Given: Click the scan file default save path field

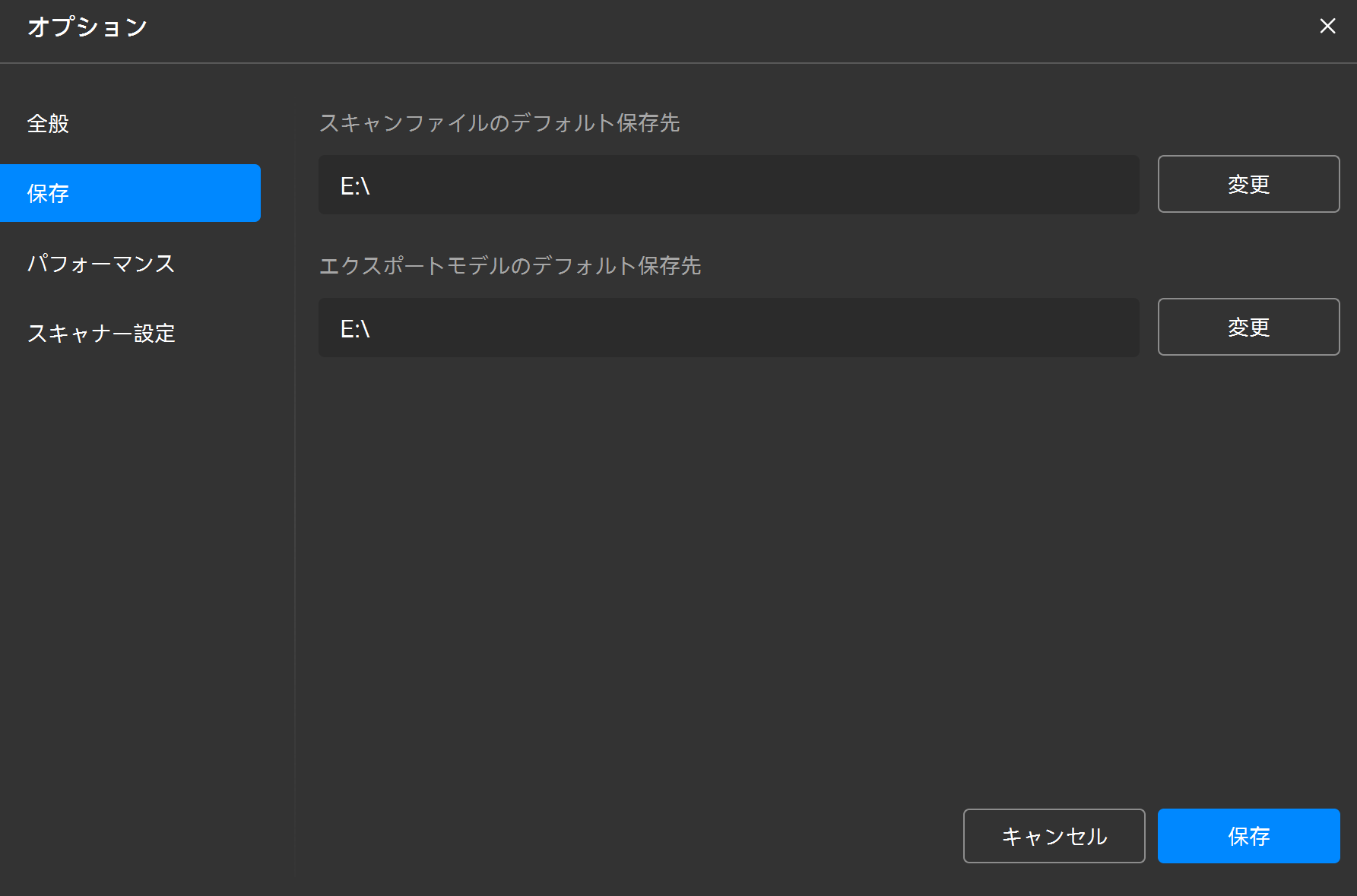Looking at the screenshot, I should pos(728,185).
